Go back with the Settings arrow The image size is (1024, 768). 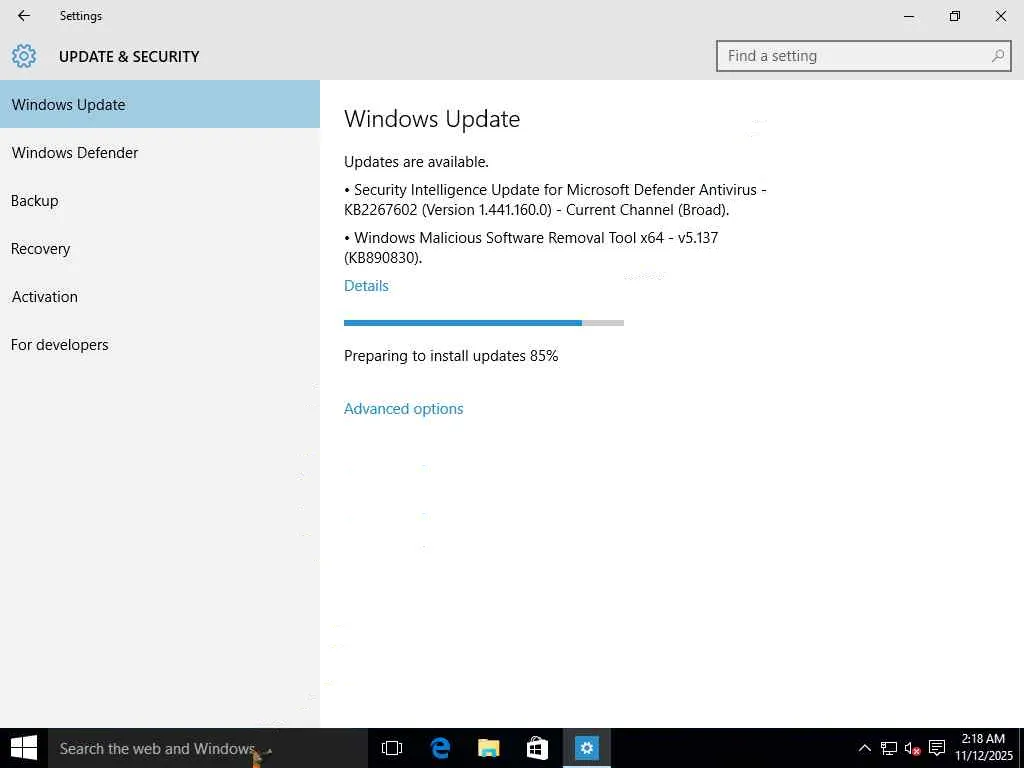coord(24,16)
